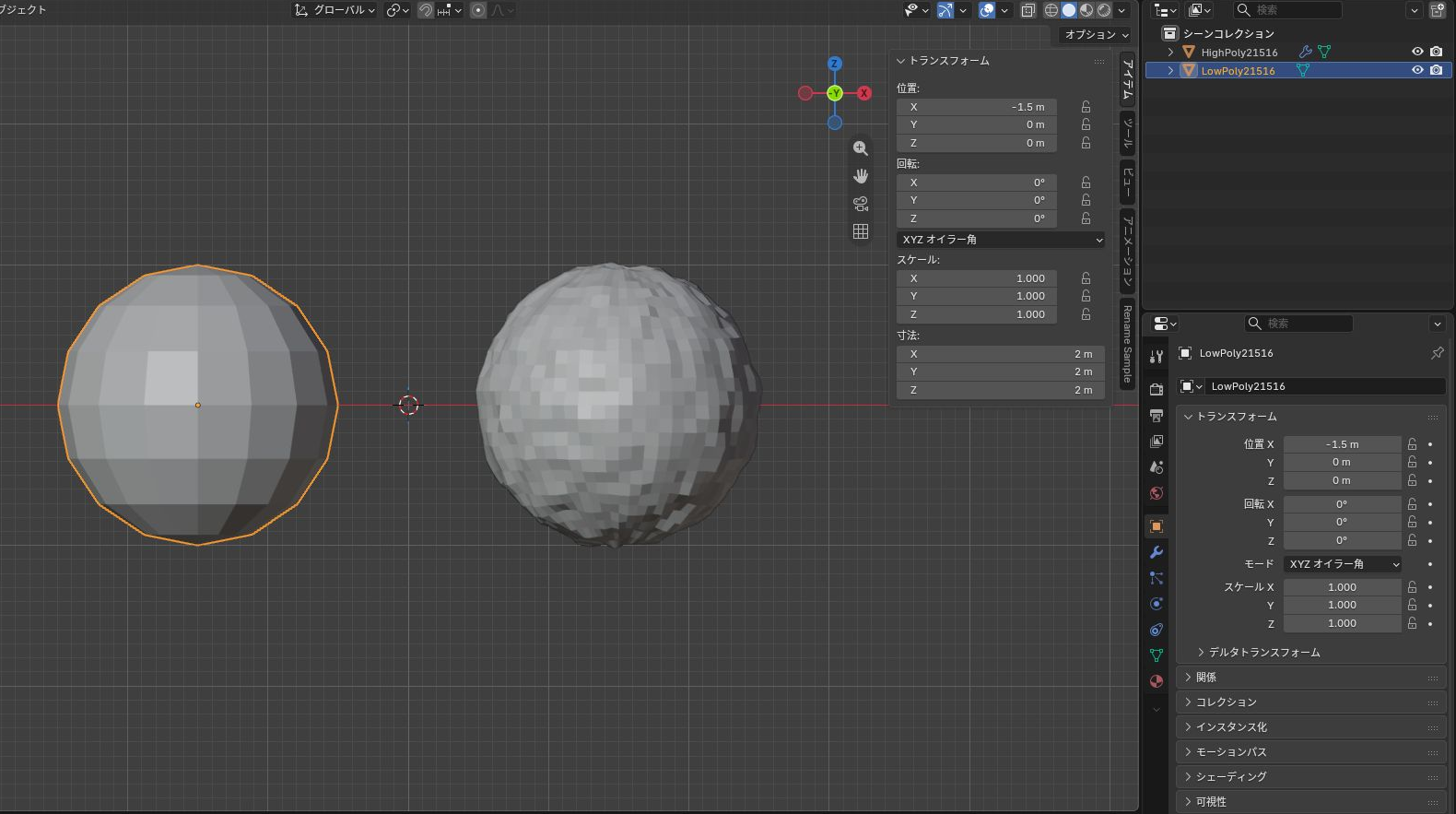Toggle camera view icon in viewport
1456x814 pixels.
click(x=861, y=204)
